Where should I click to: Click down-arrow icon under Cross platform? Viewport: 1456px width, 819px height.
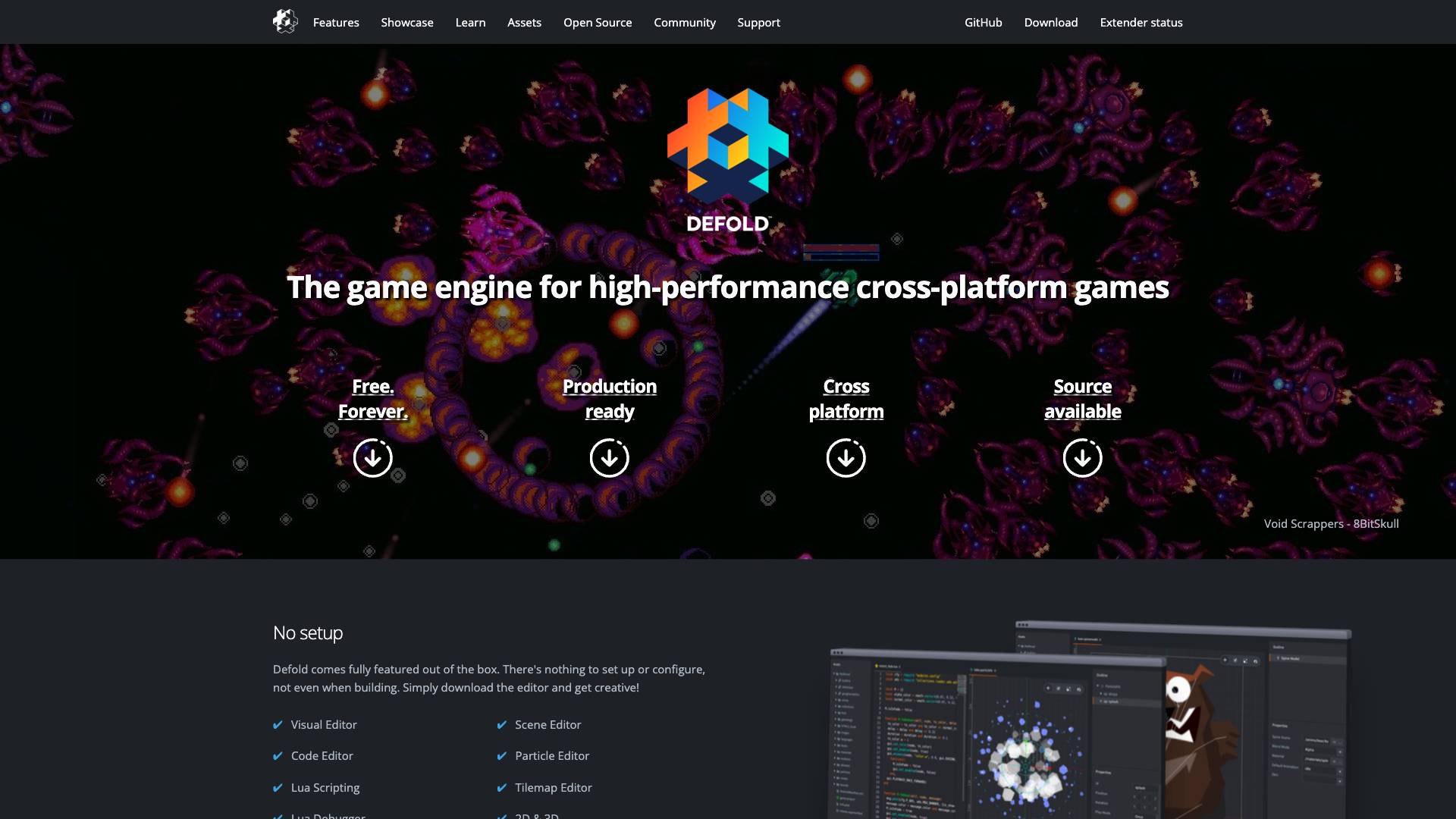[x=846, y=458]
